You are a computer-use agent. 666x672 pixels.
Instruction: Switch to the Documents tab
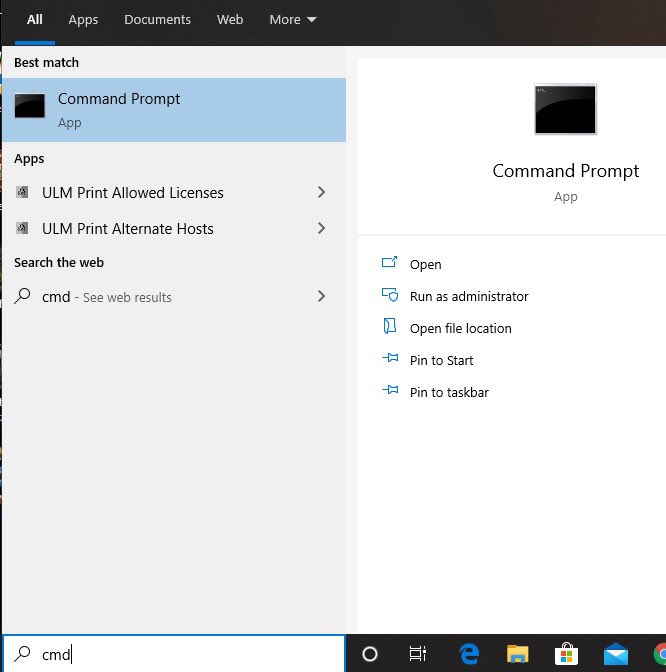[x=157, y=20]
